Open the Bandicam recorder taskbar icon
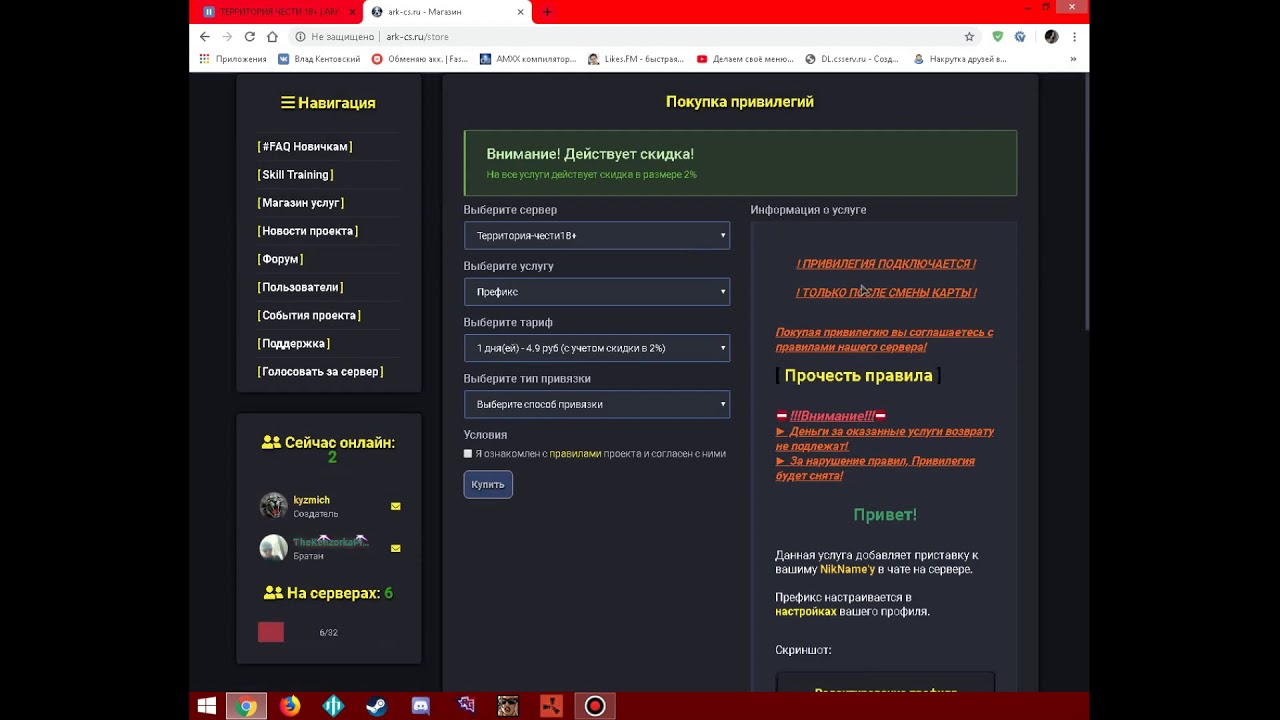Image resolution: width=1280 pixels, height=720 pixels. [x=595, y=706]
